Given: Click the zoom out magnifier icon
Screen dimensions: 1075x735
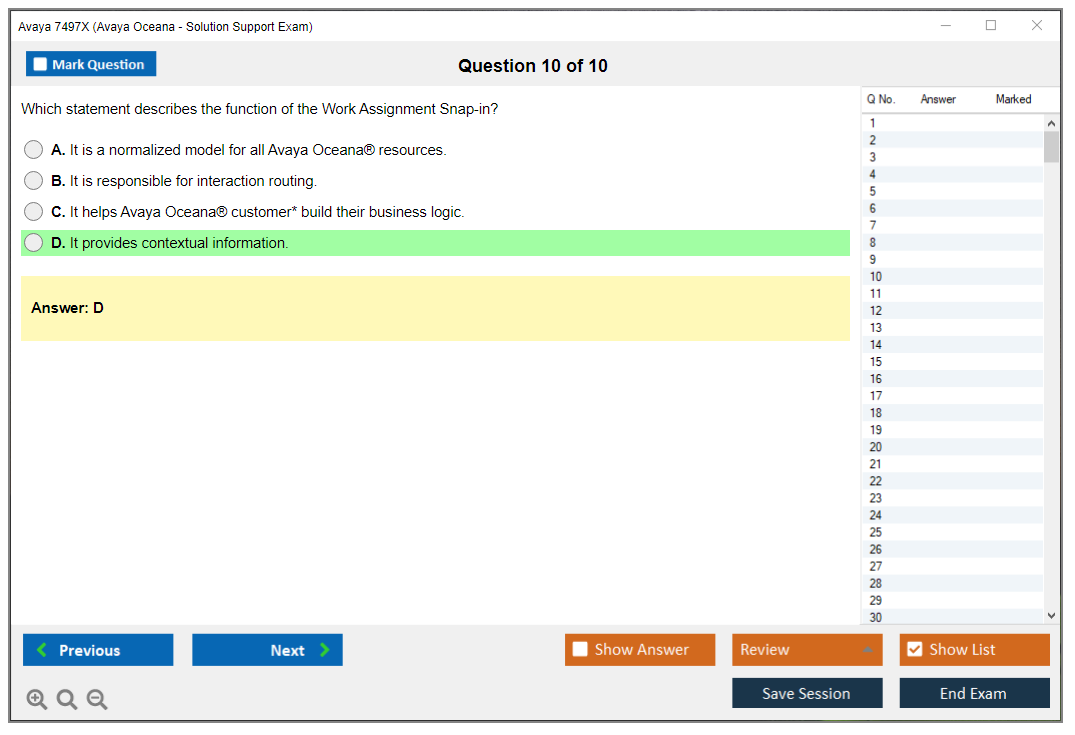Looking at the screenshot, I should (x=97, y=700).
